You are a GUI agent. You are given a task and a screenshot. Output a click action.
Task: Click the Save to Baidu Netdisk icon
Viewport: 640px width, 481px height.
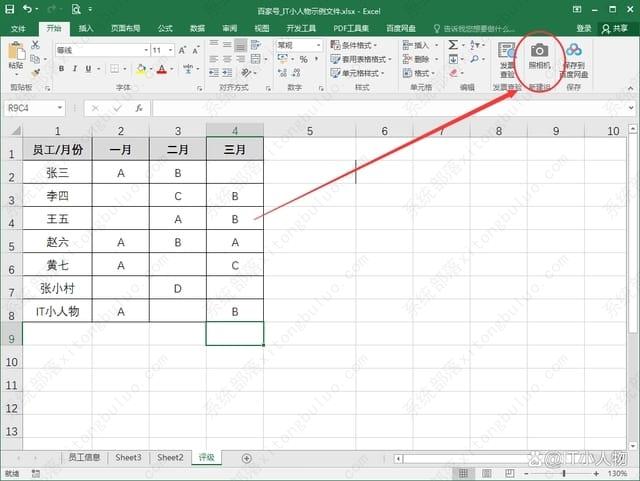click(573, 55)
